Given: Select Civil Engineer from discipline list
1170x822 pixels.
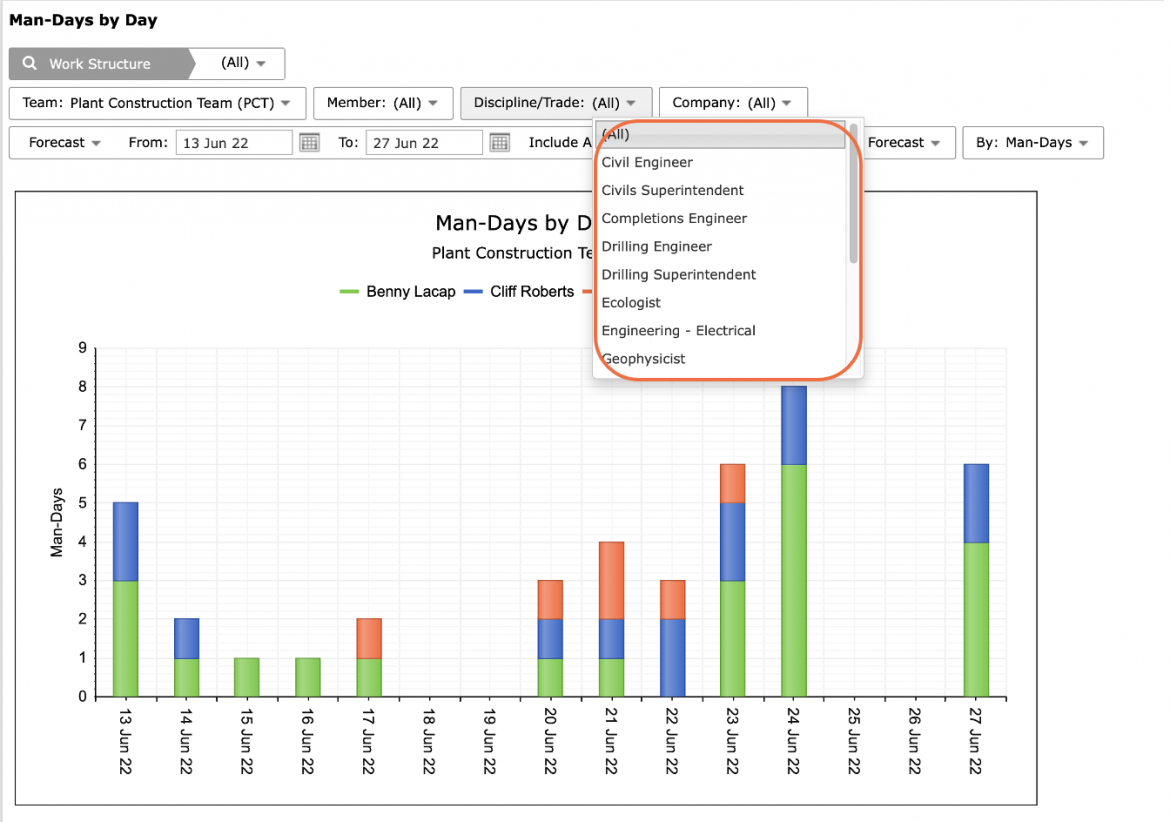Looking at the screenshot, I should (647, 163).
